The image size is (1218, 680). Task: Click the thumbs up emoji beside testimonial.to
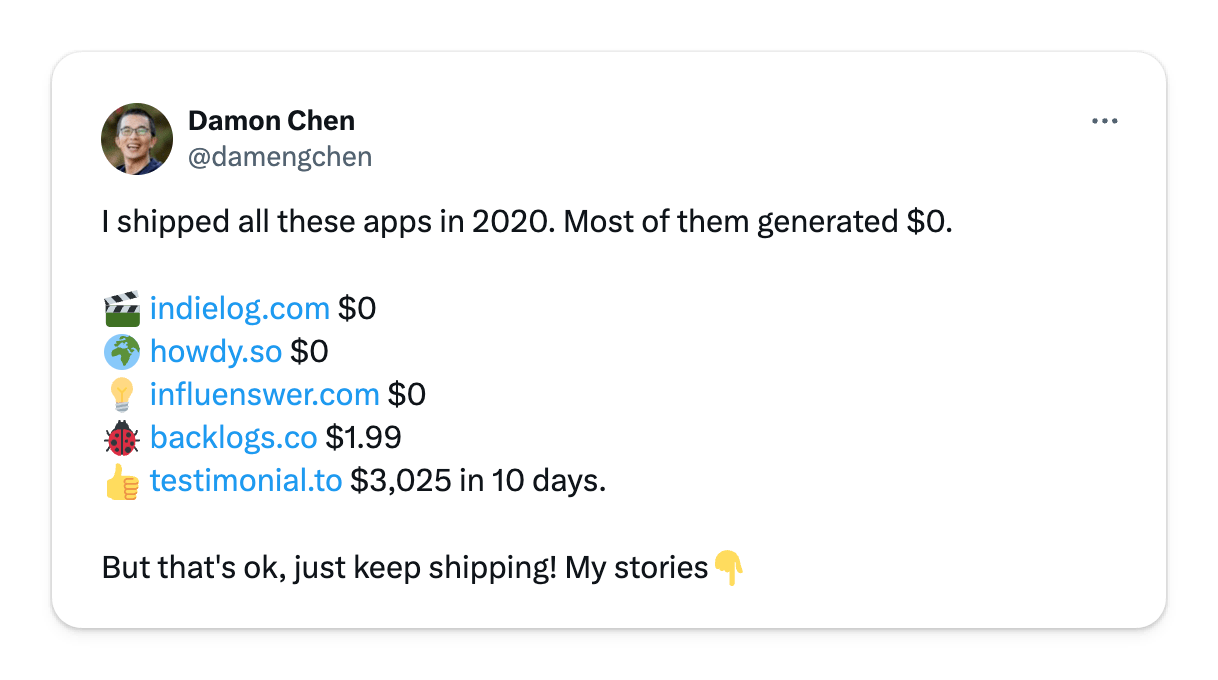pyautogui.click(x=121, y=481)
